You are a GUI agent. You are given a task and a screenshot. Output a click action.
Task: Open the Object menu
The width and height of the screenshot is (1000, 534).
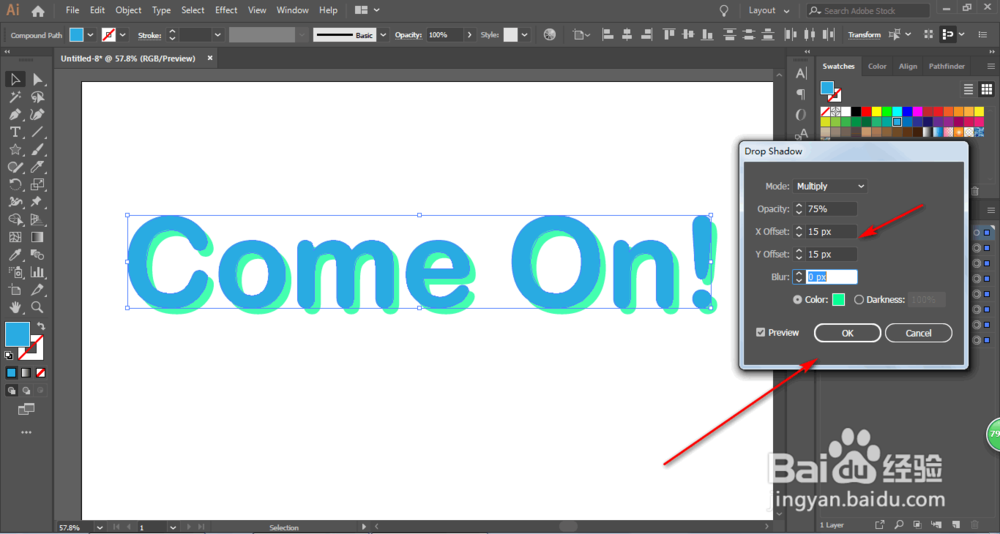point(128,11)
